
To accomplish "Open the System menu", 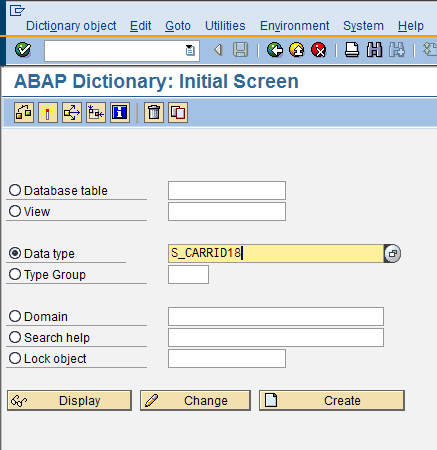I will click(364, 26).
